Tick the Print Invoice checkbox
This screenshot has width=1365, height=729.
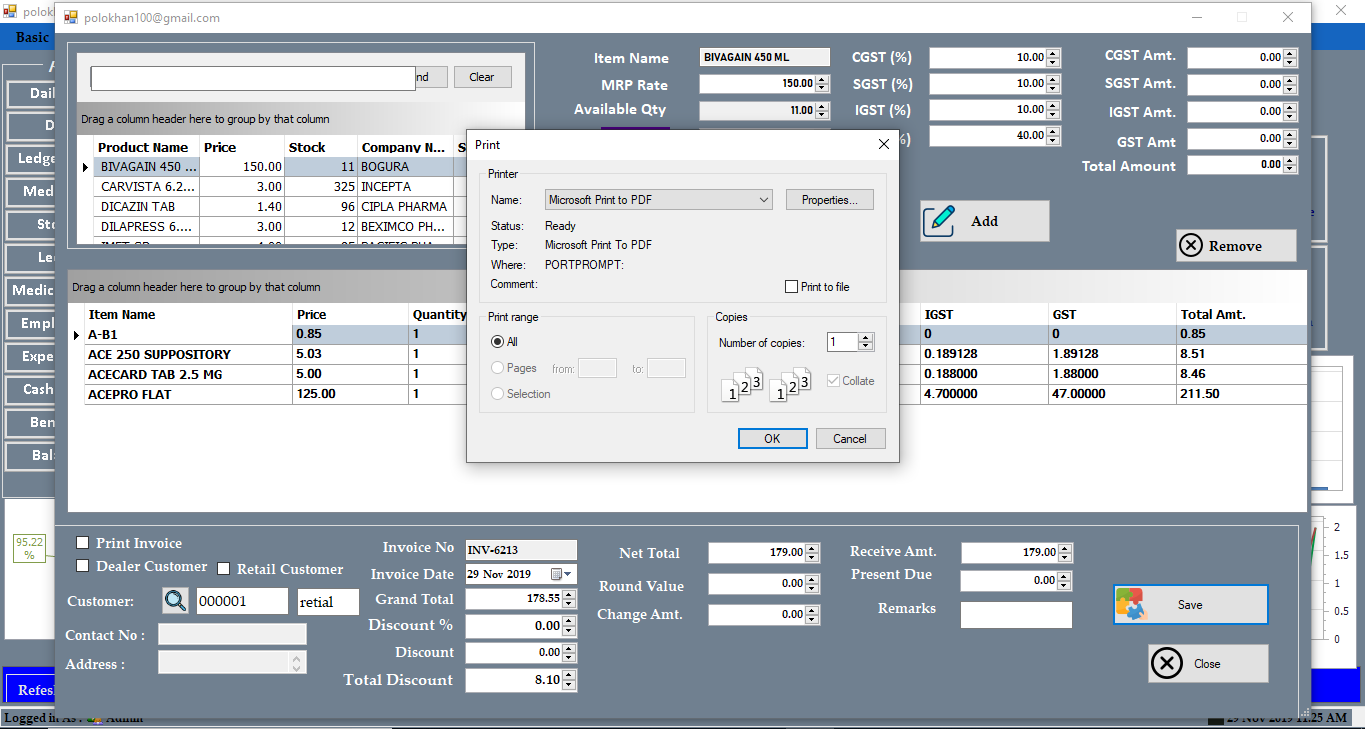[x=83, y=542]
